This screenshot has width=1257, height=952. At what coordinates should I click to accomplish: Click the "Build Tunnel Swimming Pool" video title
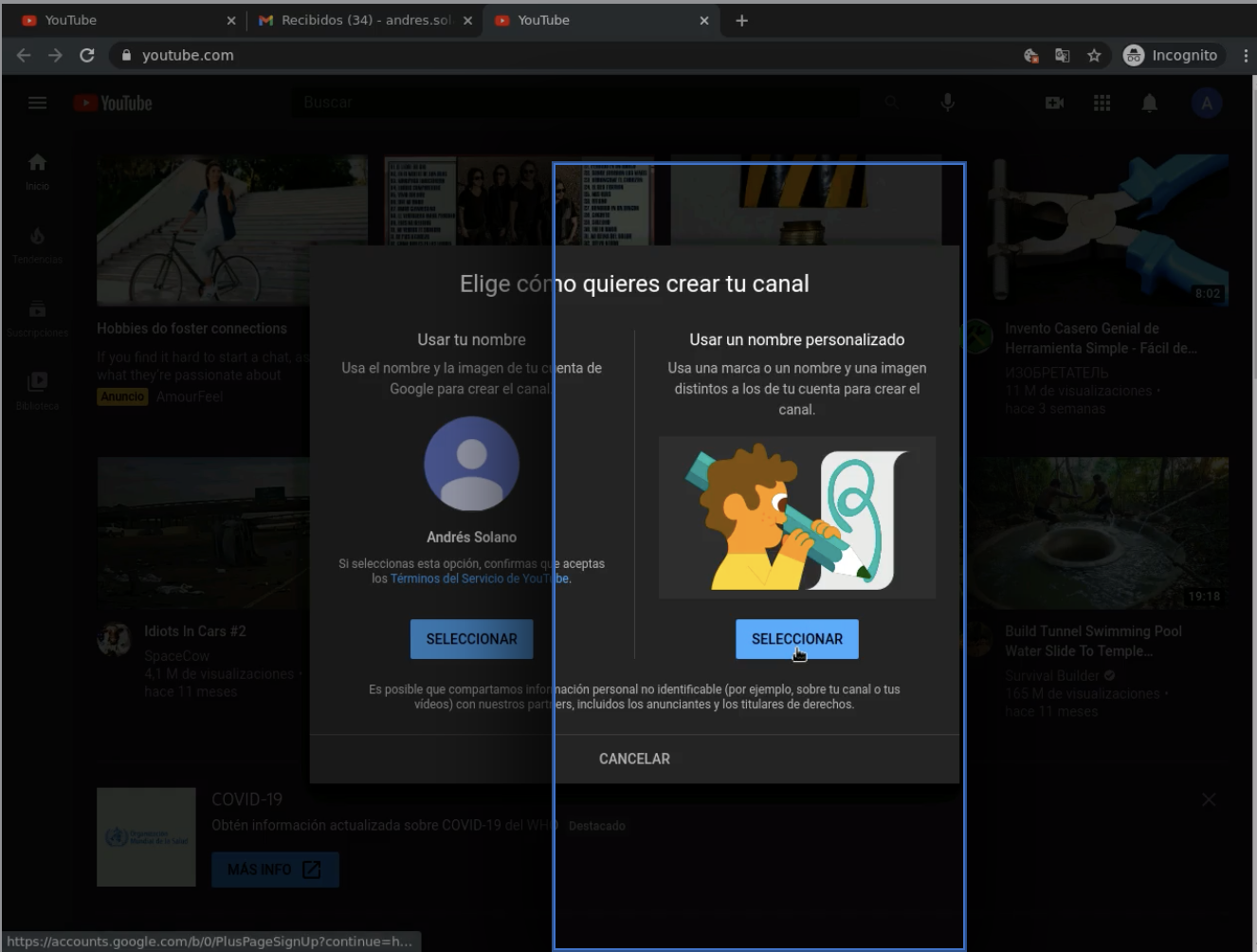point(1093,641)
